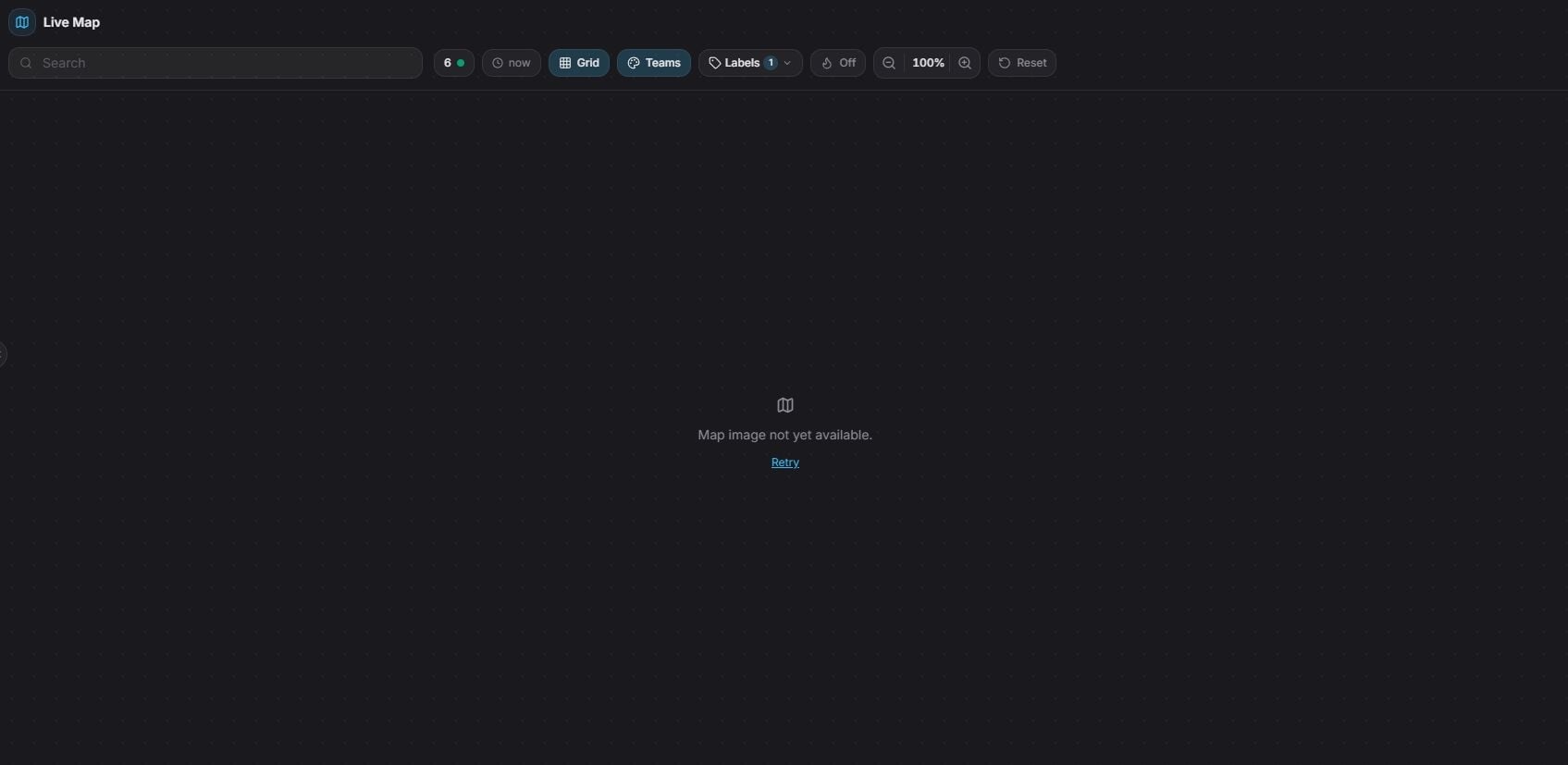Click the clock 'now' time button
The image size is (1568, 765).
tap(512, 63)
